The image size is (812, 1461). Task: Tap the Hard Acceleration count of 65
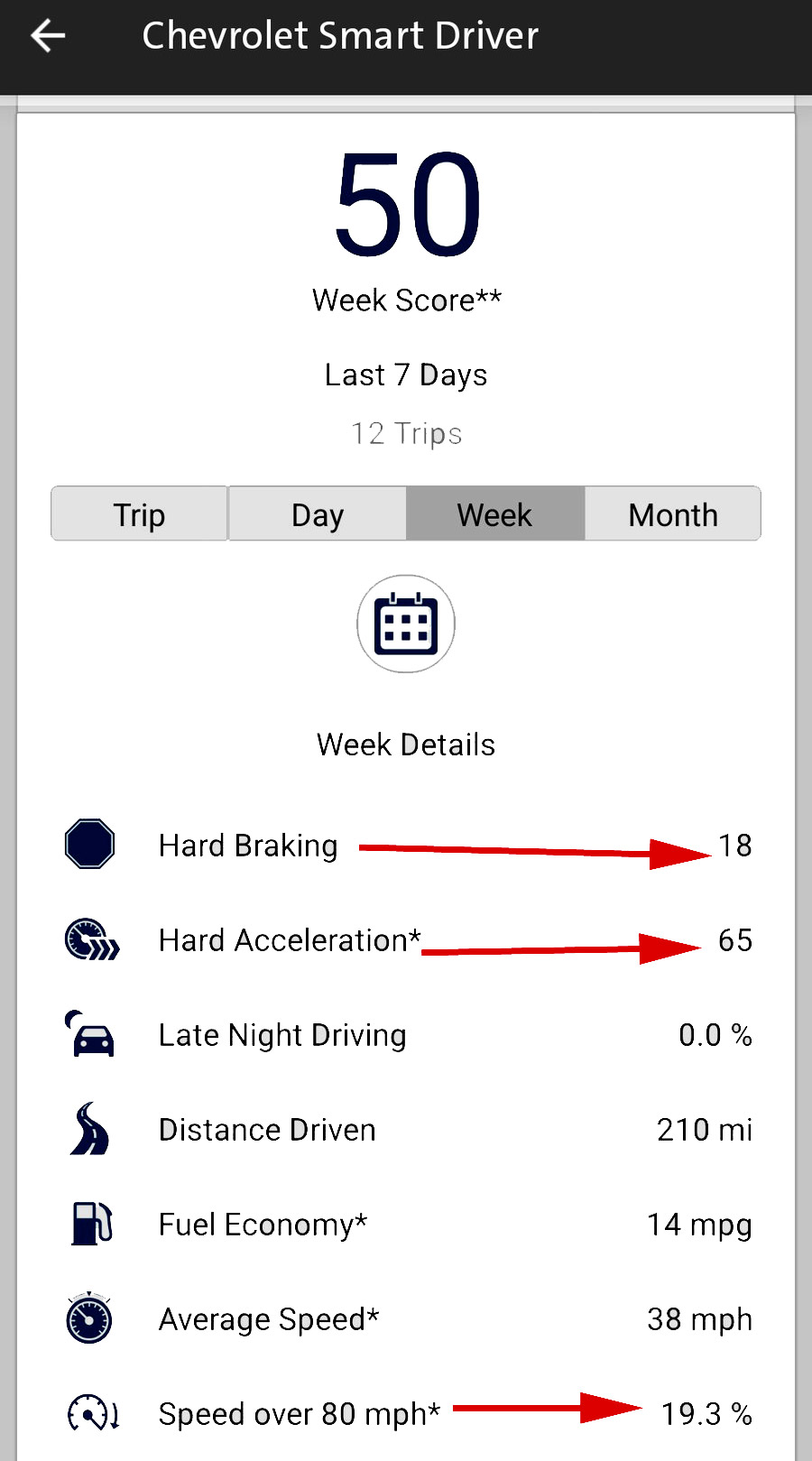point(734,940)
